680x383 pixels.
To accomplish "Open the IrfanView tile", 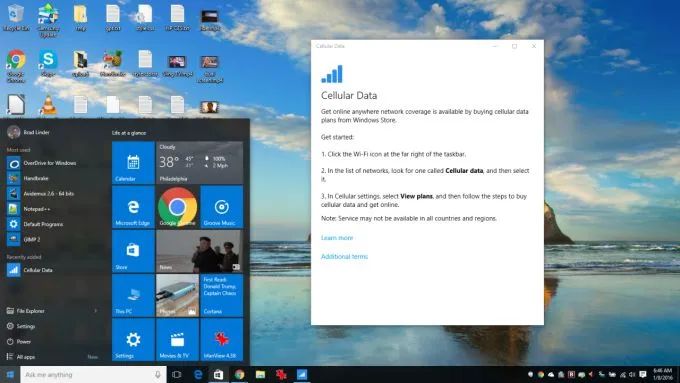I will [222, 340].
